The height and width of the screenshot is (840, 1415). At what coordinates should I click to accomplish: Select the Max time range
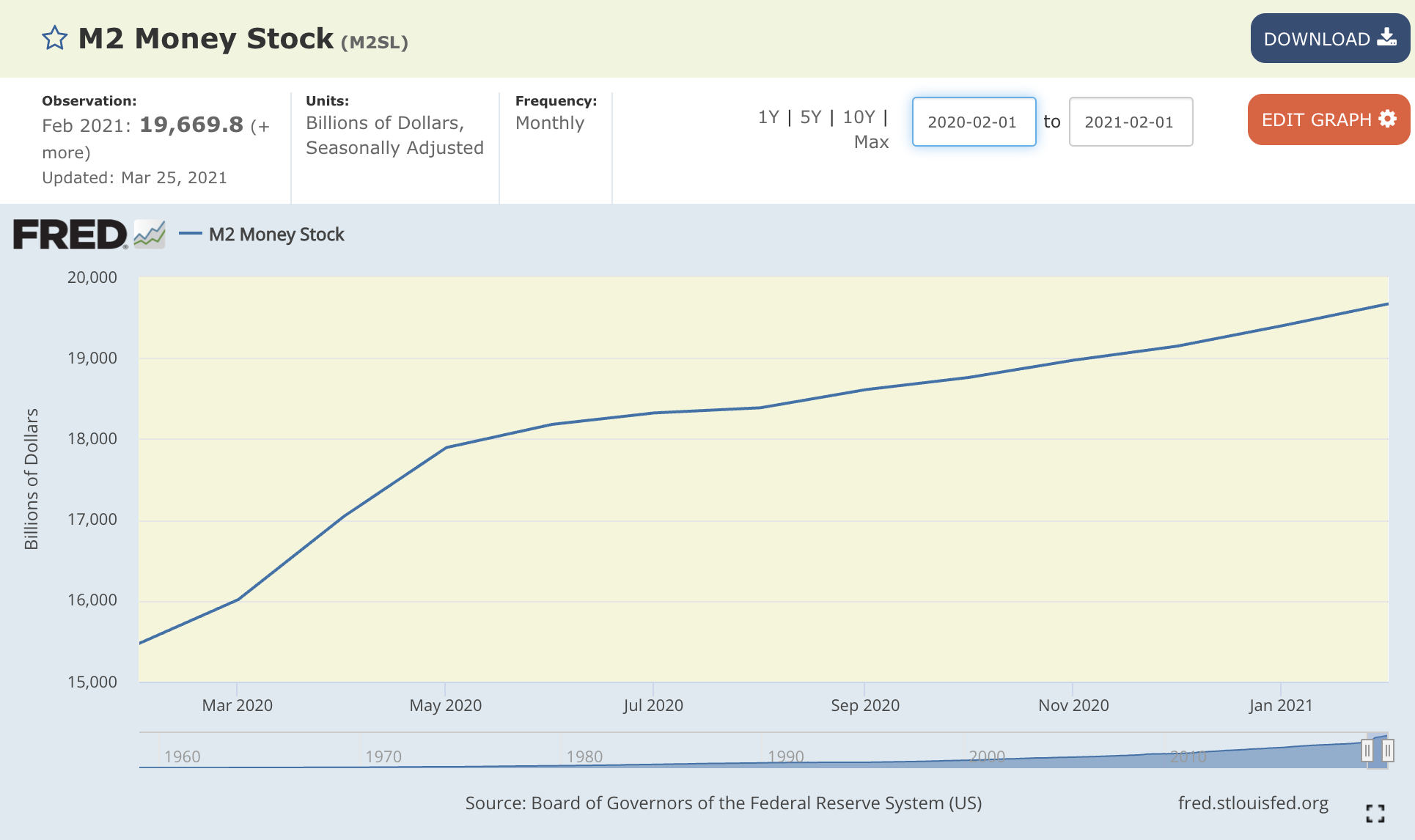(872, 142)
